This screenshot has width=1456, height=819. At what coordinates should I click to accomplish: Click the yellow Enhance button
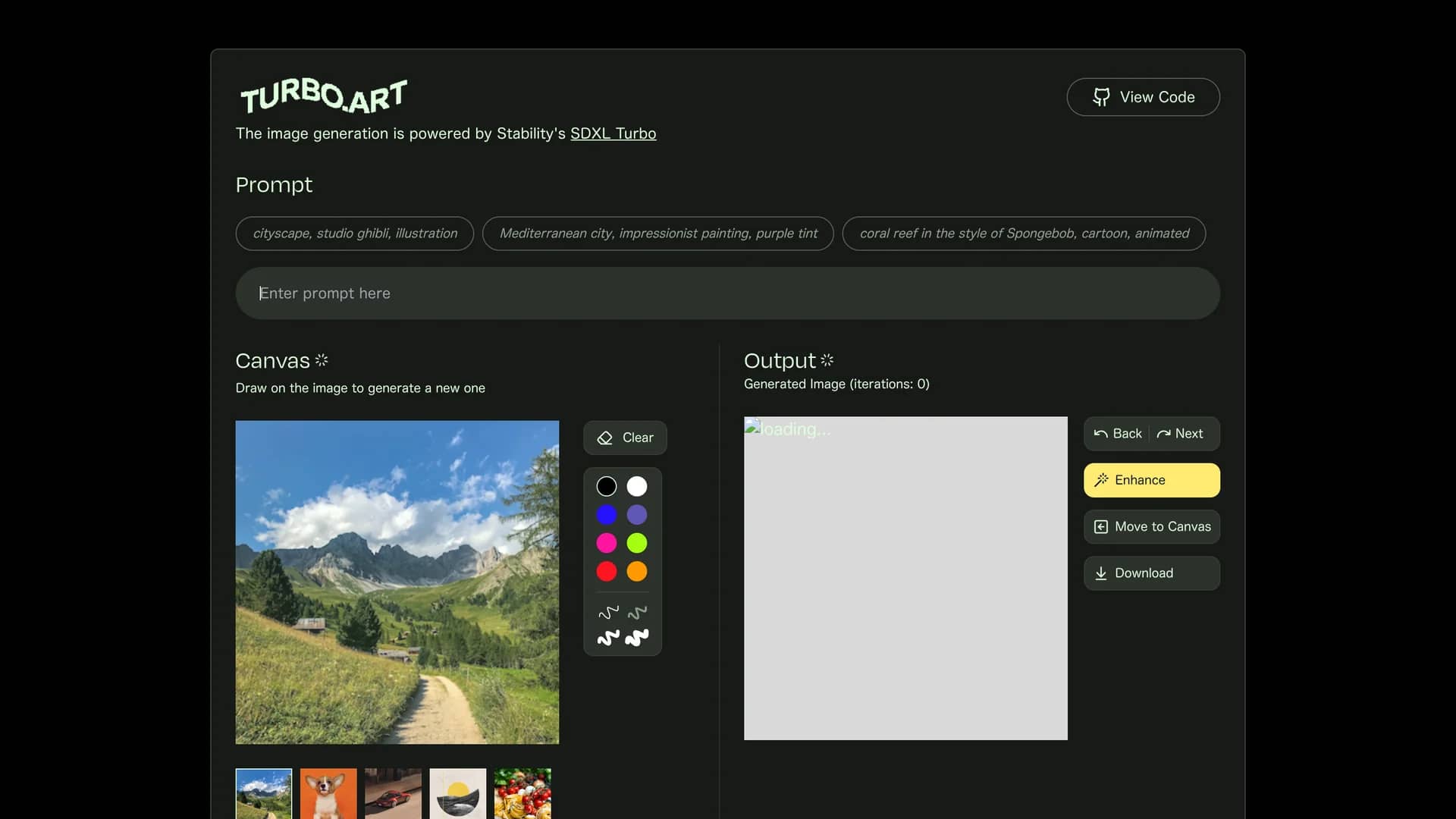(1151, 480)
